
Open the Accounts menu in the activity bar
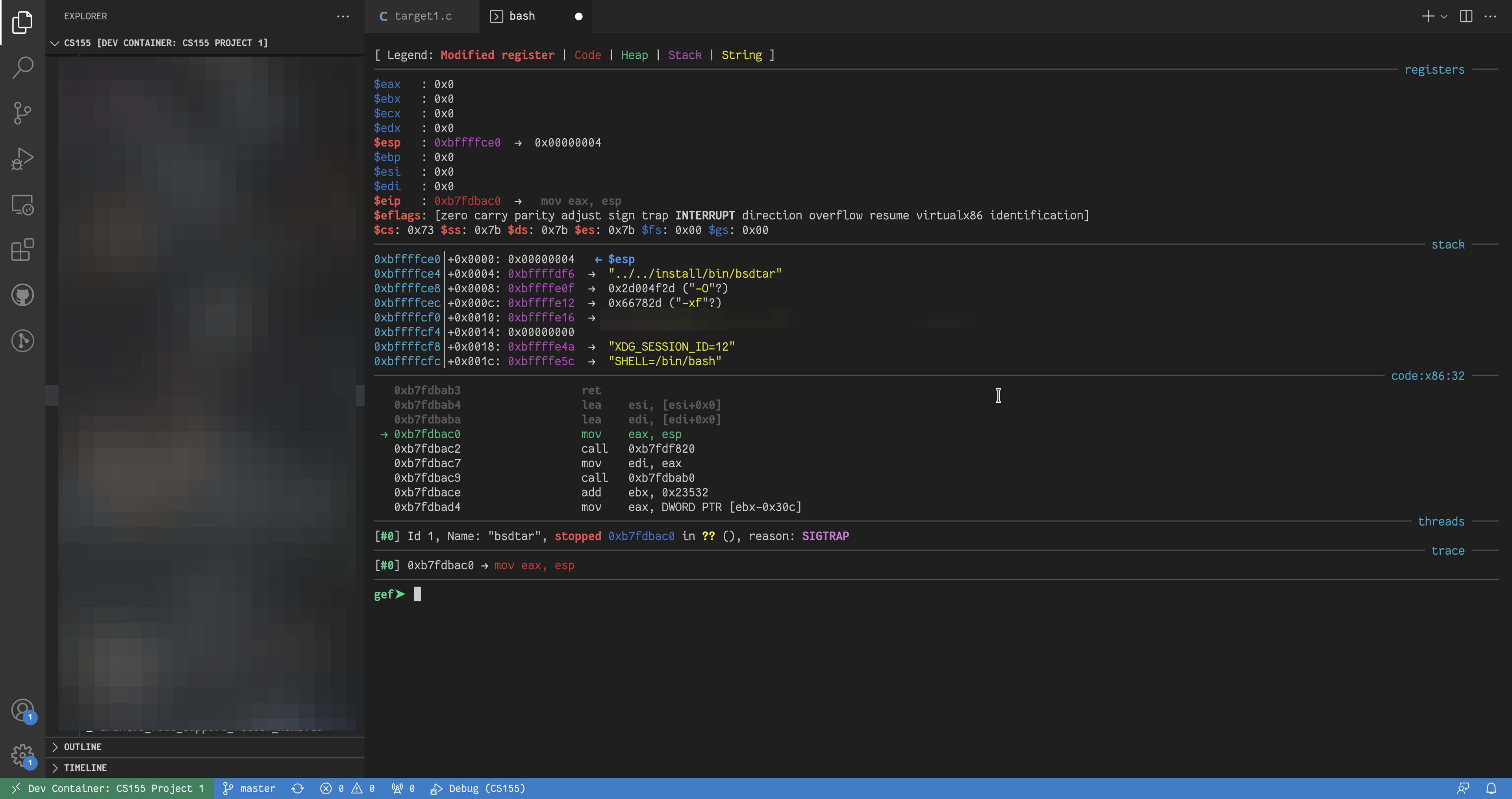tap(22, 710)
